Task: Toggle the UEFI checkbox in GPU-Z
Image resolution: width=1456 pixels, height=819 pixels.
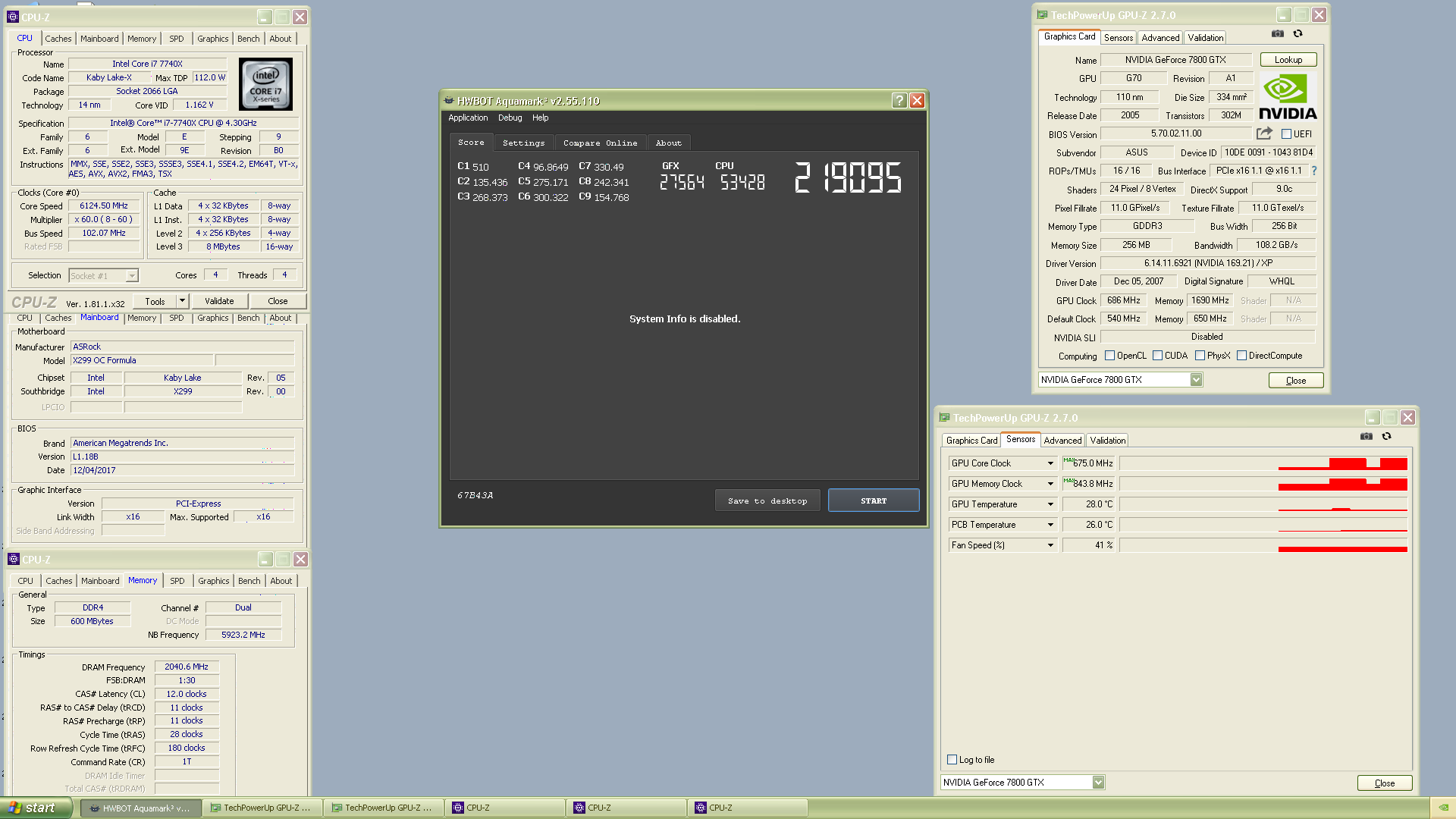Action: [1286, 134]
